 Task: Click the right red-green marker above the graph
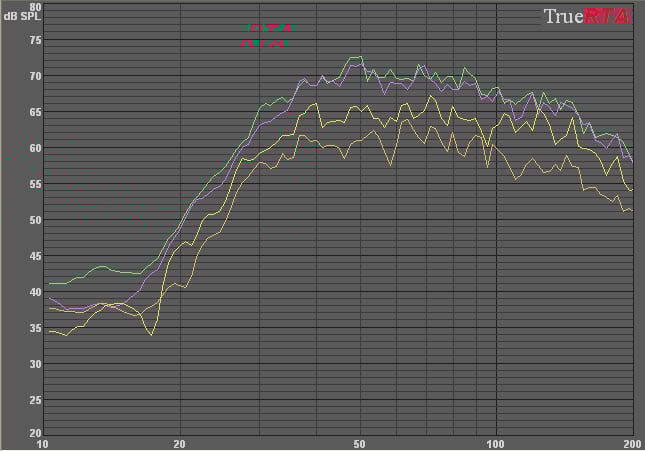280,36
